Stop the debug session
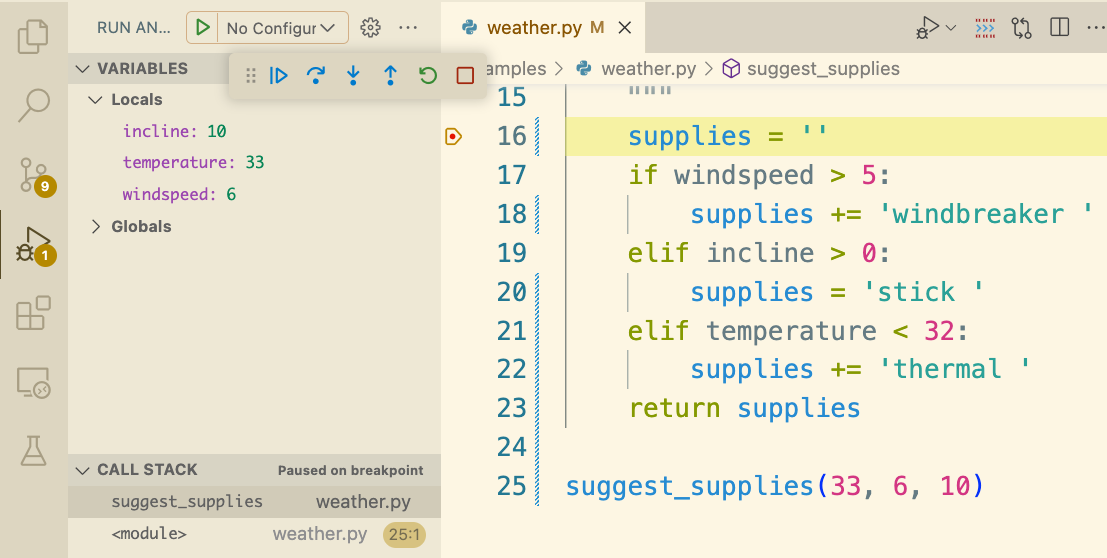Image resolution: width=1107 pixels, height=558 pixels. 465,76
